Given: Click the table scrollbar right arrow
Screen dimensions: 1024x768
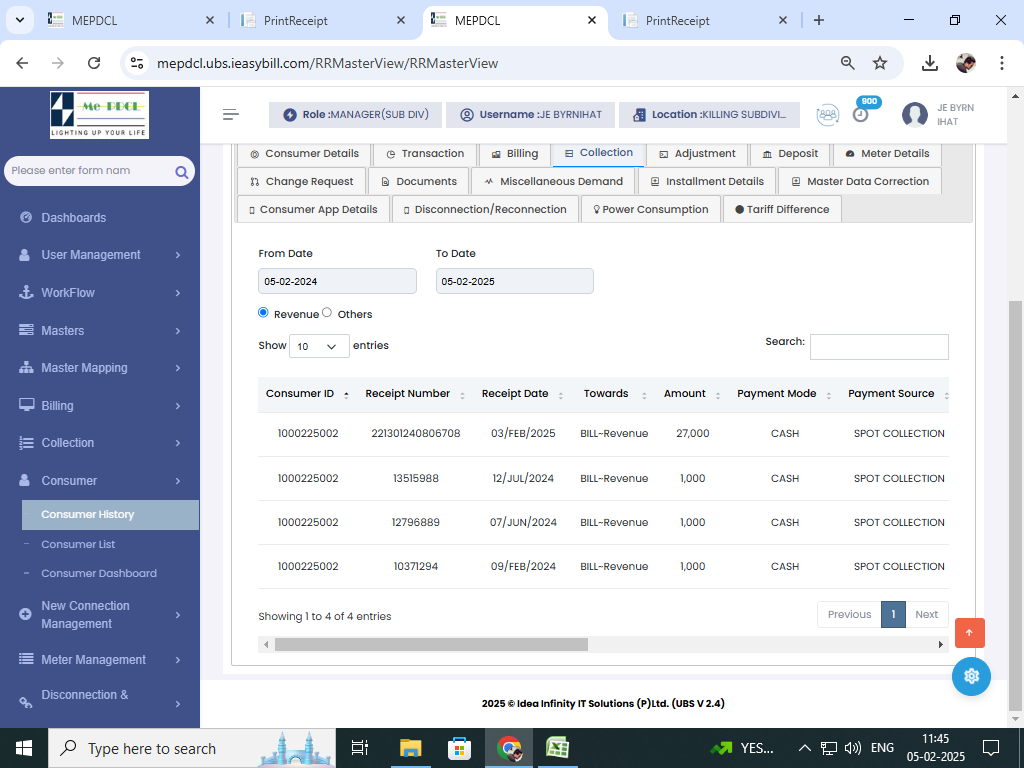Looking at the screenshot, I should click(940, 645).
